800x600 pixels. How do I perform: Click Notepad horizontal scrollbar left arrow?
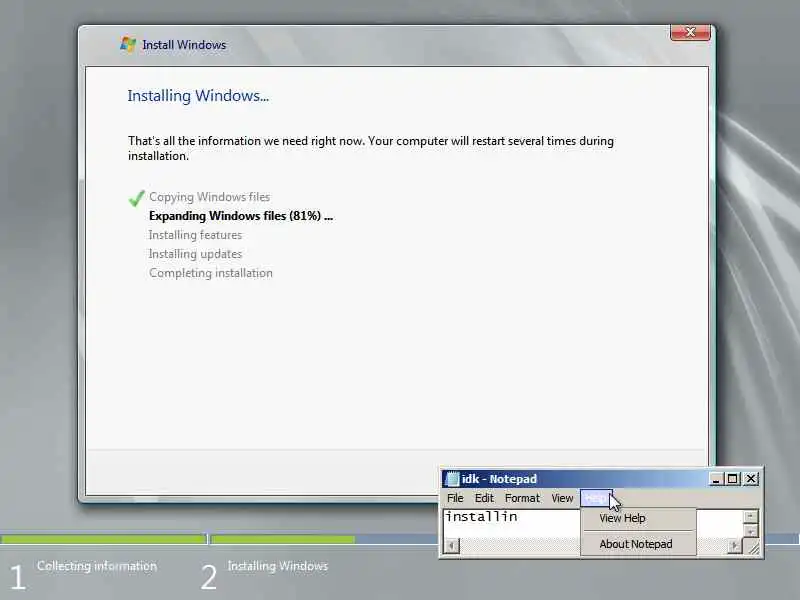click(x=452, y=546)
